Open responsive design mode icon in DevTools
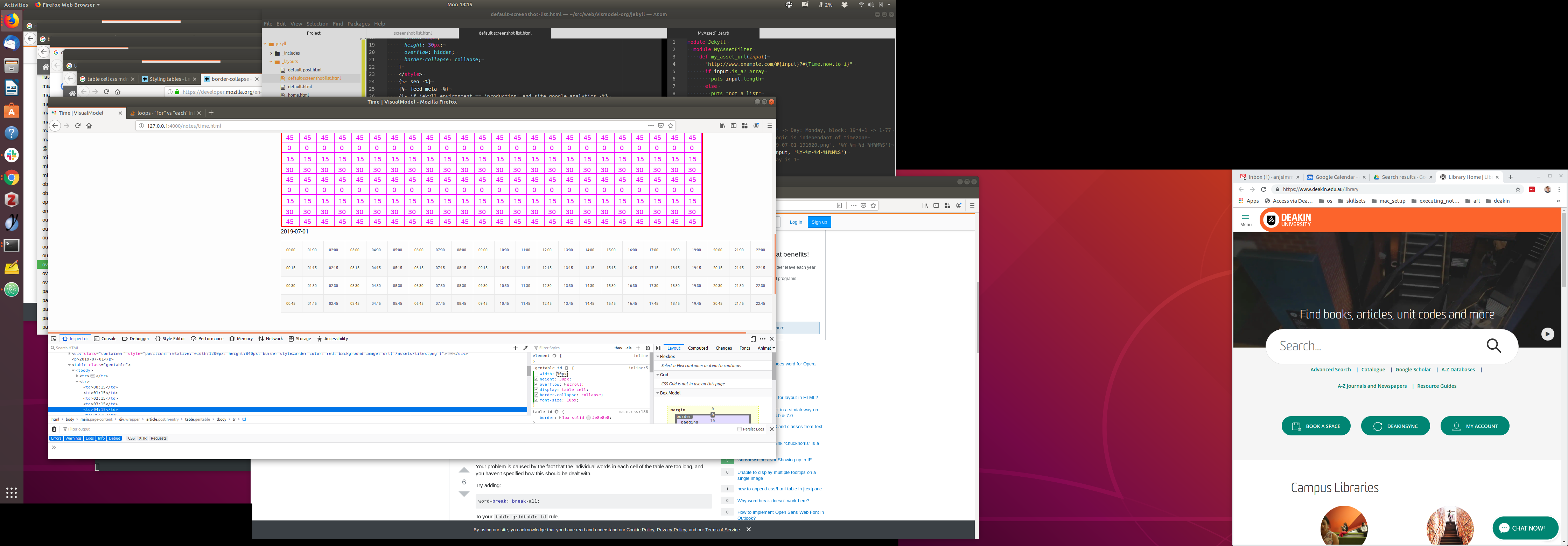The height and width of the screenshot is (546, 1568). [x=753, y=339]
